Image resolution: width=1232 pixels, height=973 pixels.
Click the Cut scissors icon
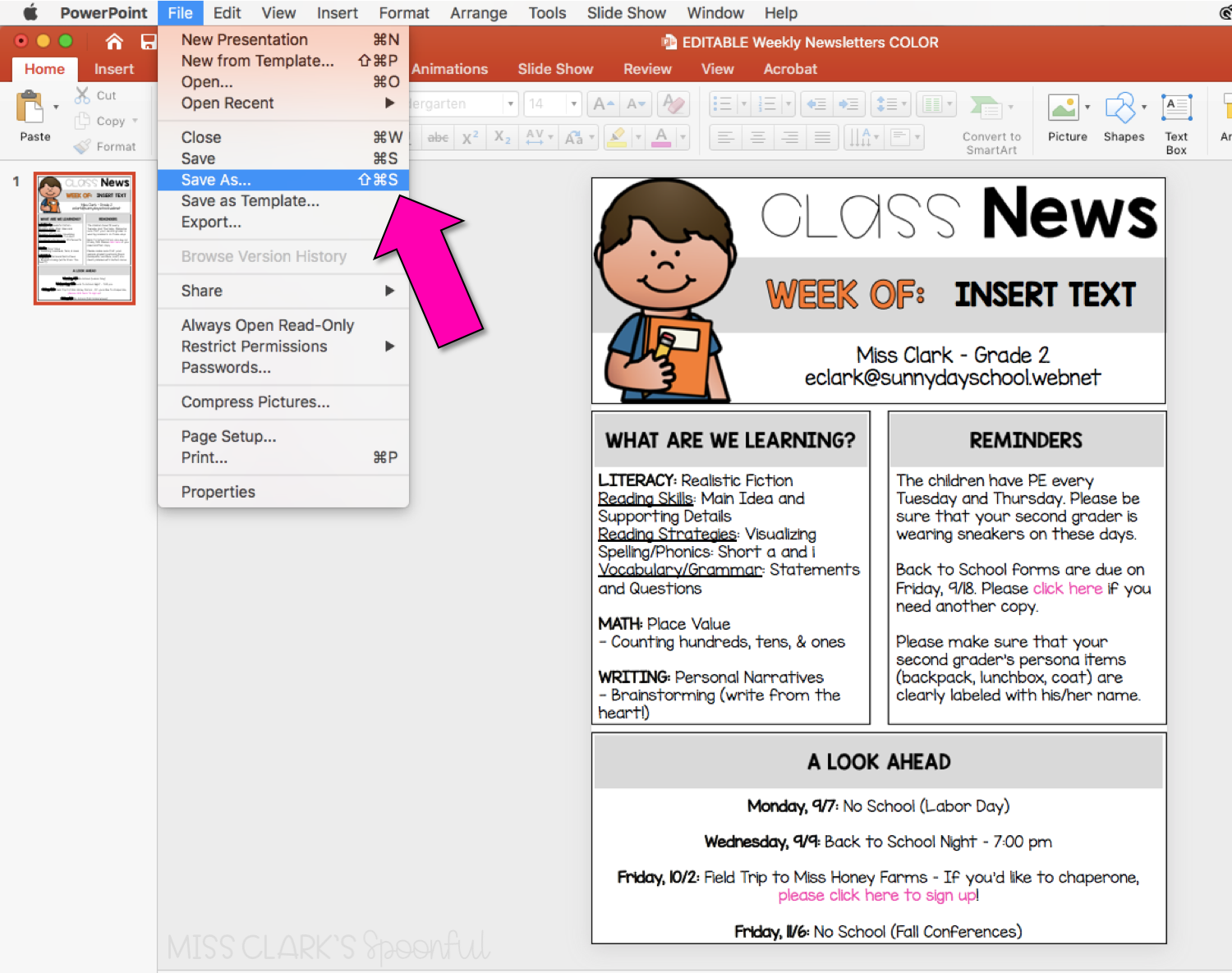[x=82, y=94]
